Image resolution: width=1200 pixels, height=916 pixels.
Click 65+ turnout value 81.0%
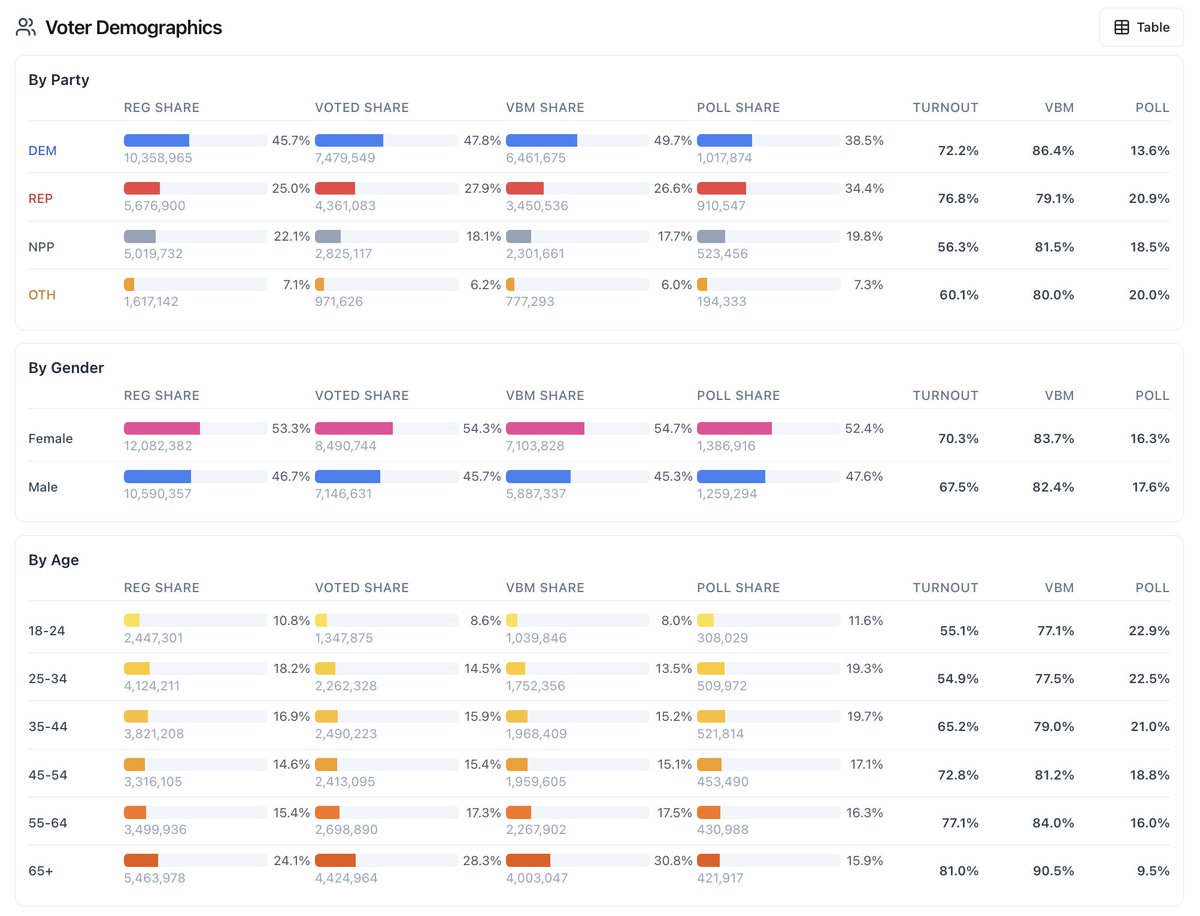tap(959, 870)
